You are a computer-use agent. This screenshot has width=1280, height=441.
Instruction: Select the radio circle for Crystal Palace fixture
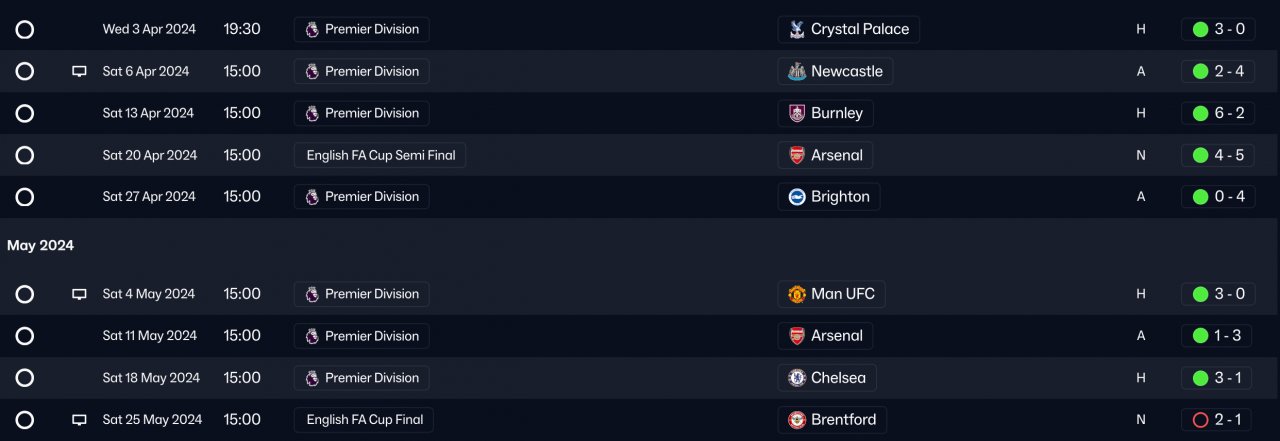coord(25,30)
